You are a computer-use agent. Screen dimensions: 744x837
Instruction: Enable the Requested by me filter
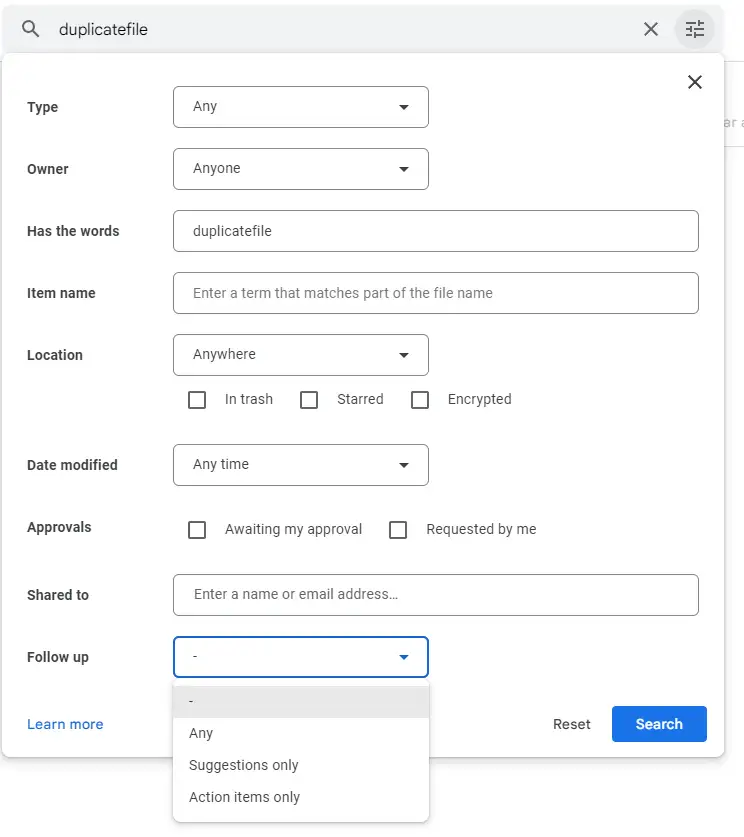tap(398, 529)
